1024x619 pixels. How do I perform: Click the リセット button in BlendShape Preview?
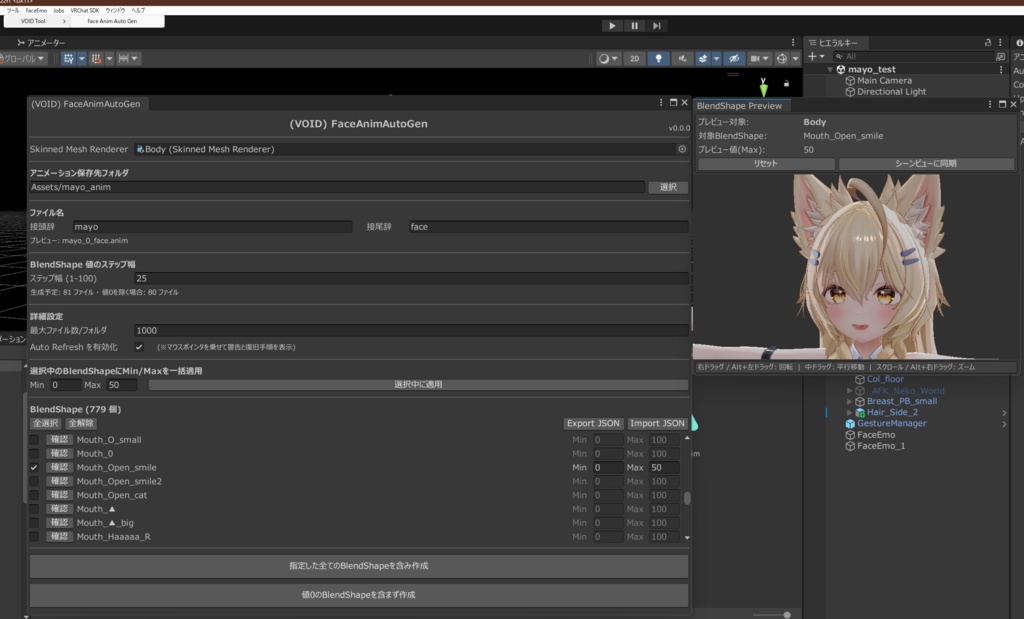click(x=766, y=163)
